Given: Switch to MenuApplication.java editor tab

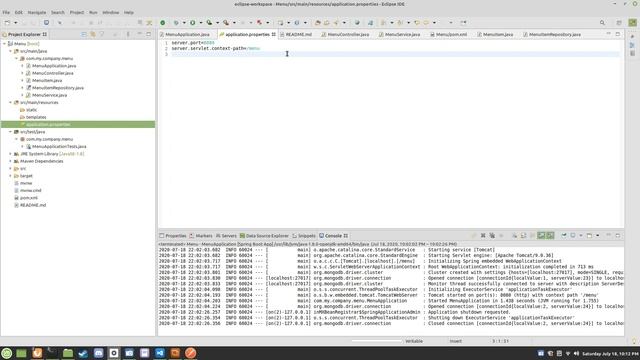Looking at the screenshot, I should (187, 35).
